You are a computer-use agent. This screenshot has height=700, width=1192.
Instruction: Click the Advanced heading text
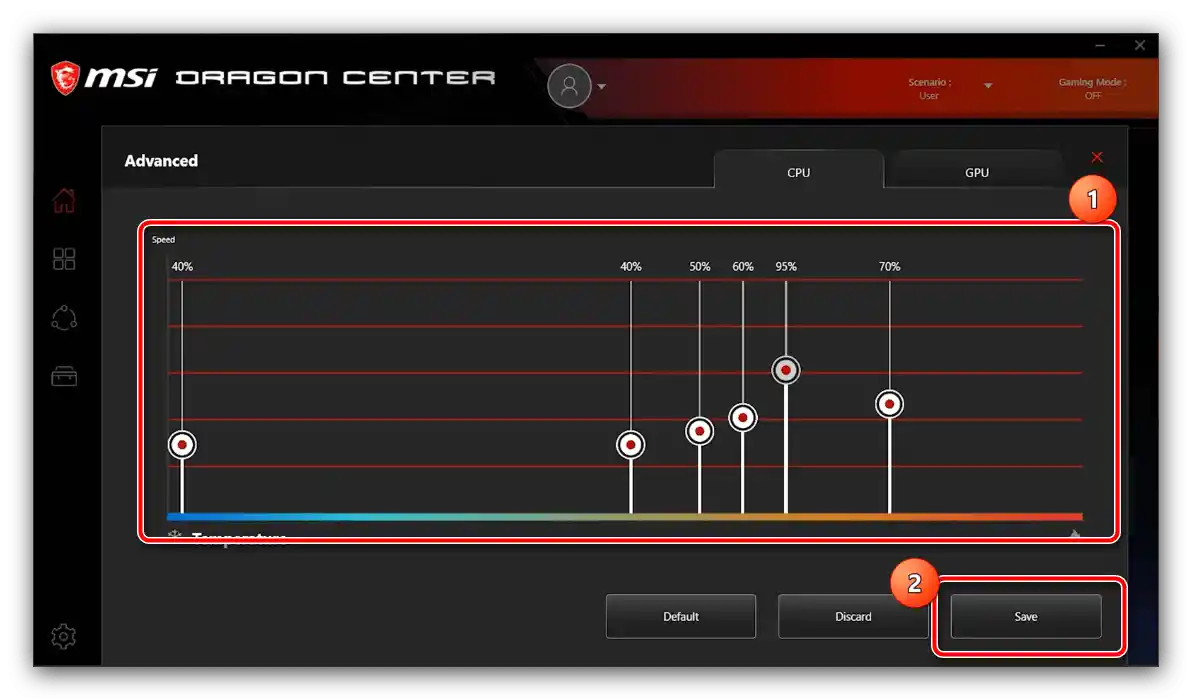click(x=161, y=160)
